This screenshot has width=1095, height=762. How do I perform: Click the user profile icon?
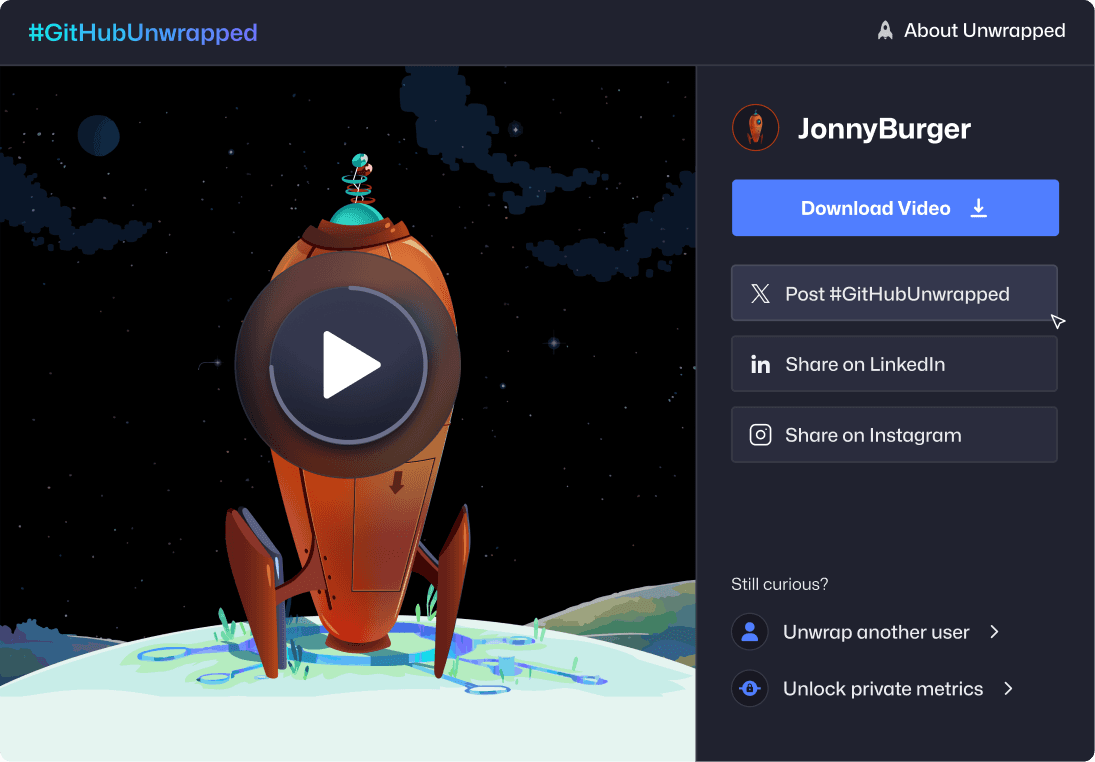coord(750,632)
